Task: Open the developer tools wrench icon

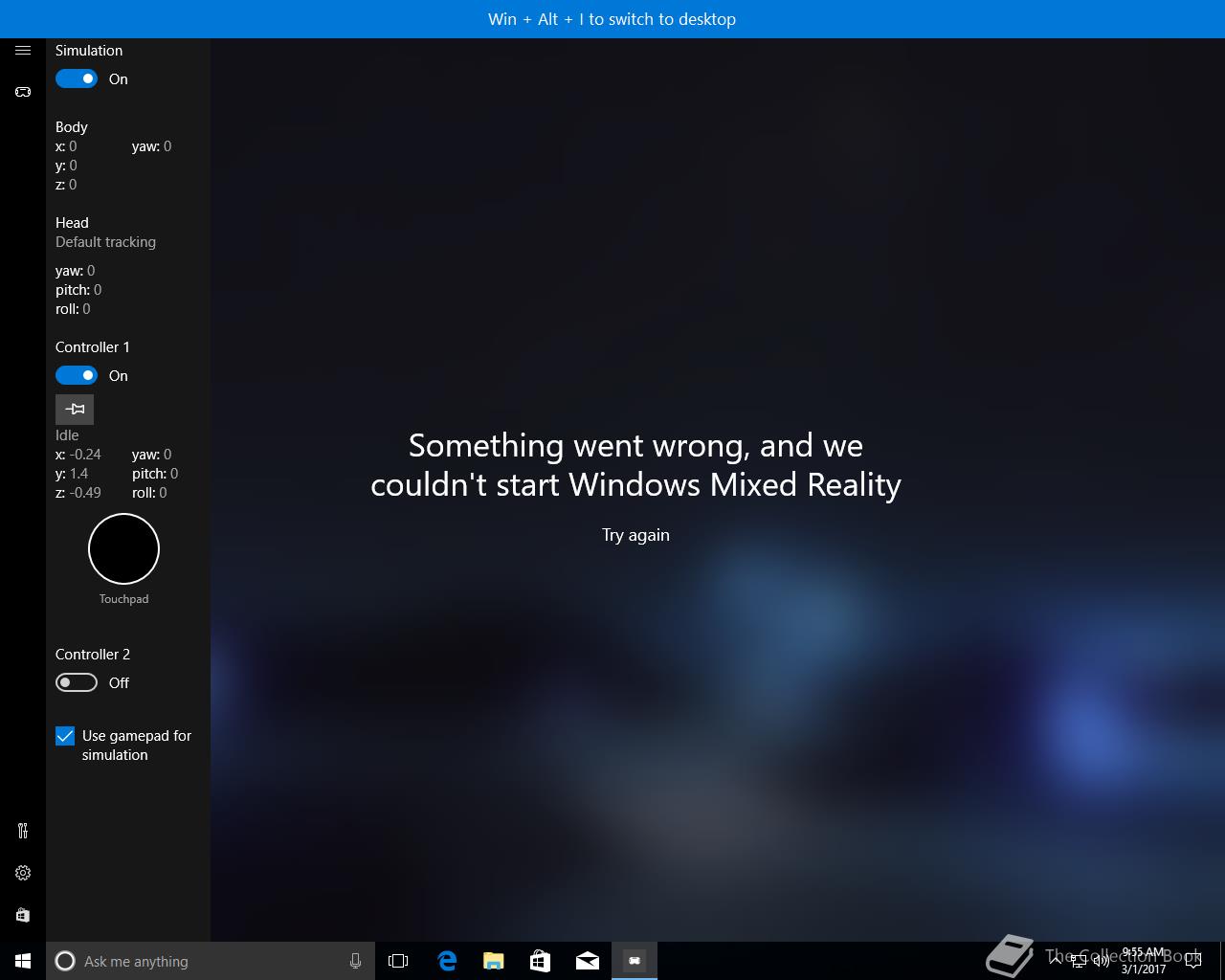Action: tap(23, 831)
